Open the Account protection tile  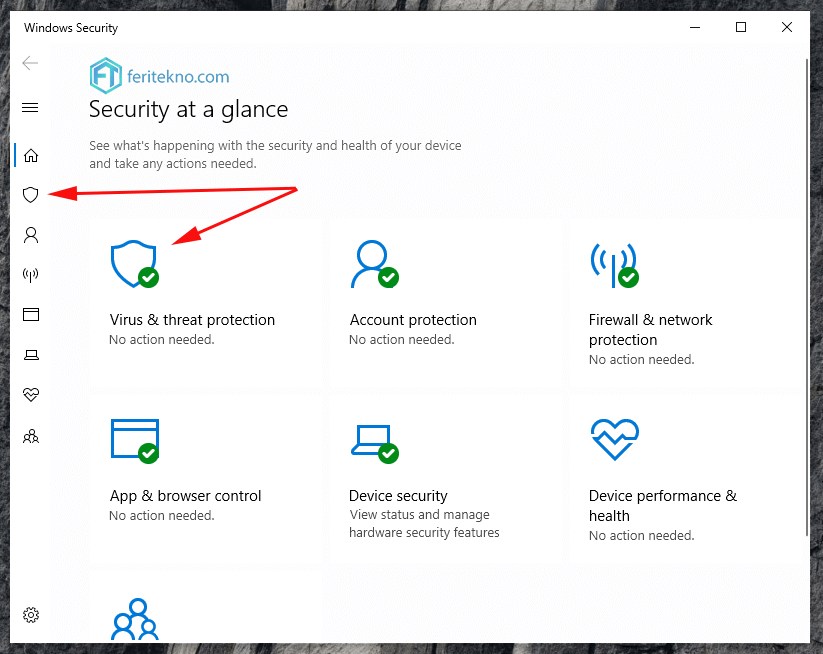[x=445, y=302]
